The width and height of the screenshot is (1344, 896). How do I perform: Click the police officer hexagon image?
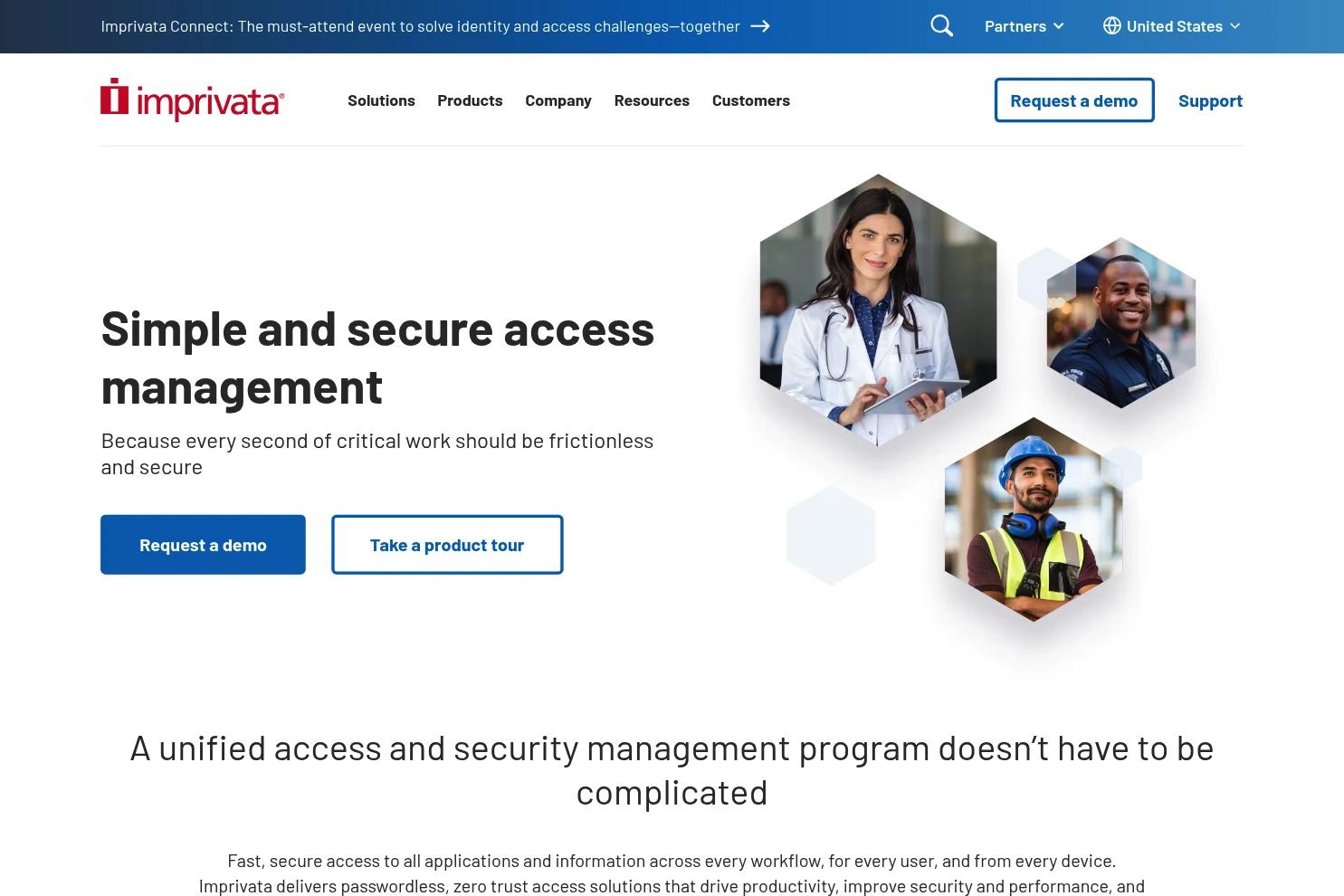coord(1121,323)
